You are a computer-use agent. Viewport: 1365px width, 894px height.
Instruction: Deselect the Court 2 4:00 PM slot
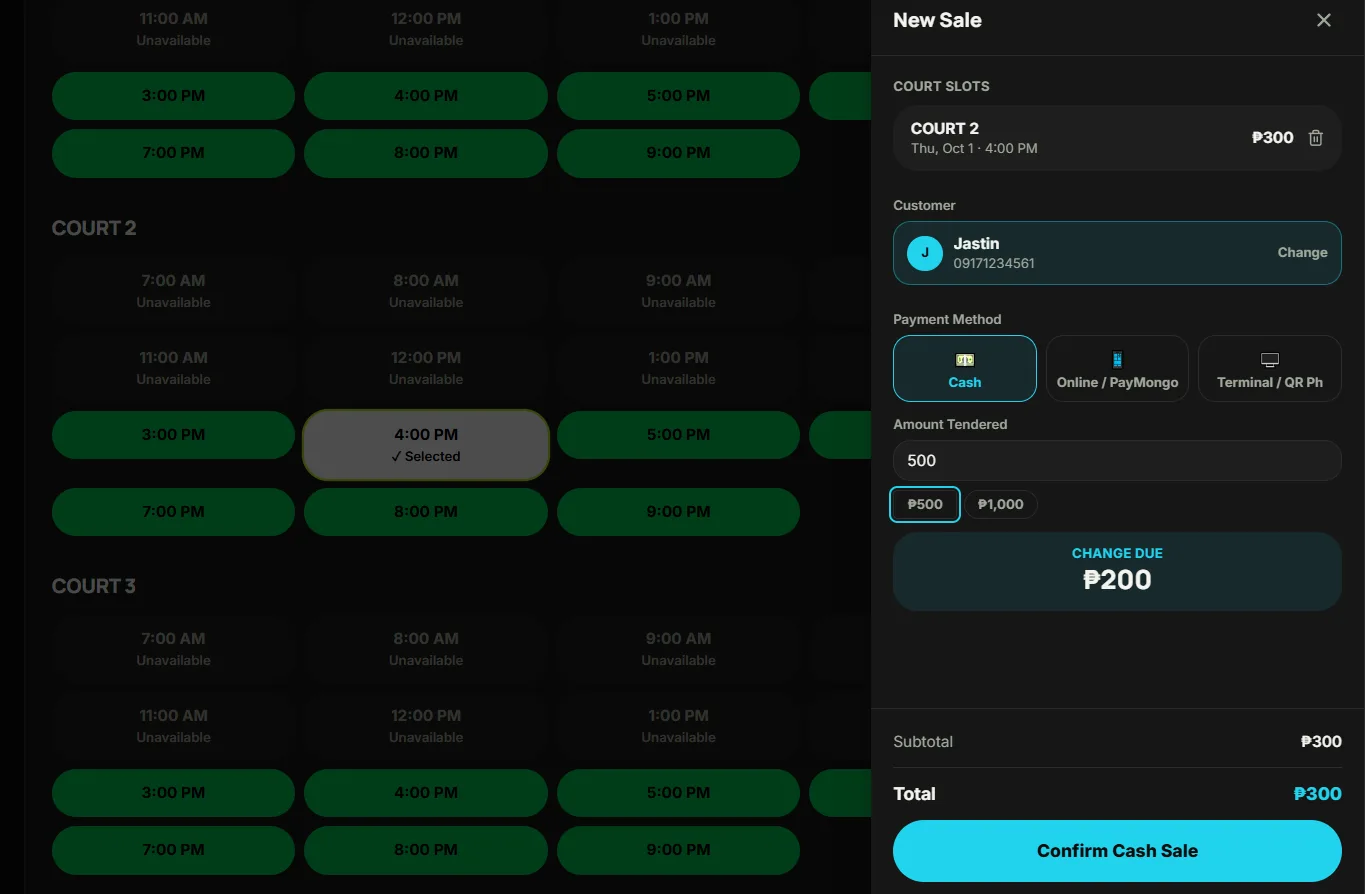click(x=426, y=445)
